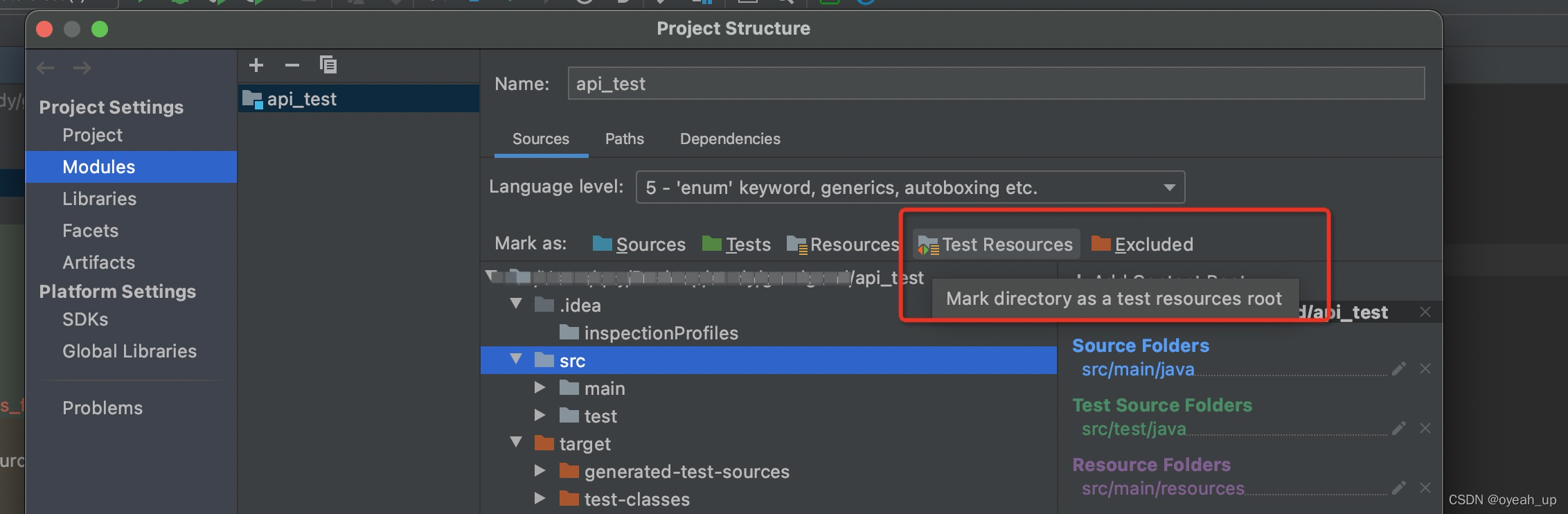Remove the api_test content root

point(1425,312)
